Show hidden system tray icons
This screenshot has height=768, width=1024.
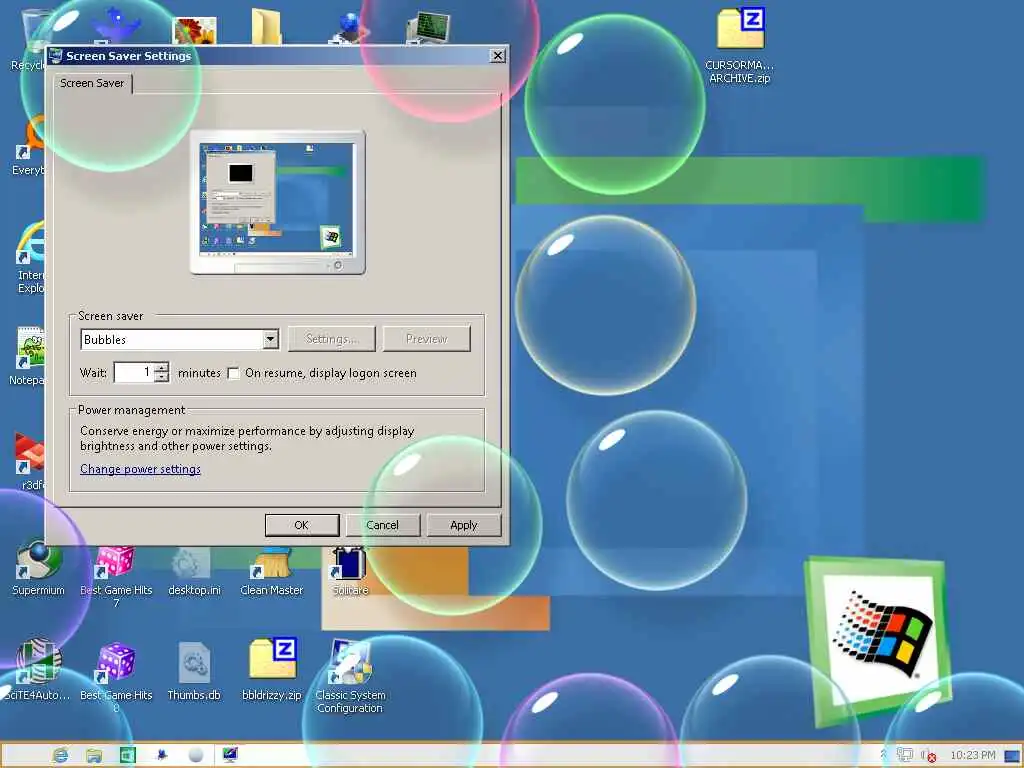883,754
